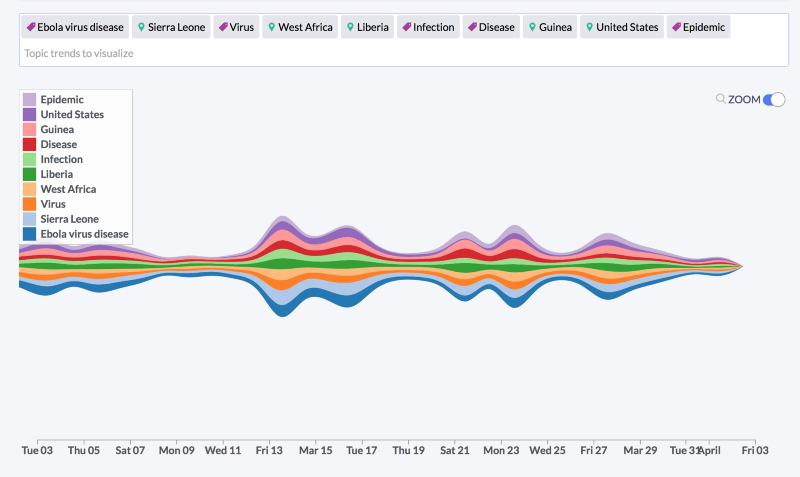The image size is (800, 477).
Task: Select the West Africa topic chip label
Action: [305, 27]
